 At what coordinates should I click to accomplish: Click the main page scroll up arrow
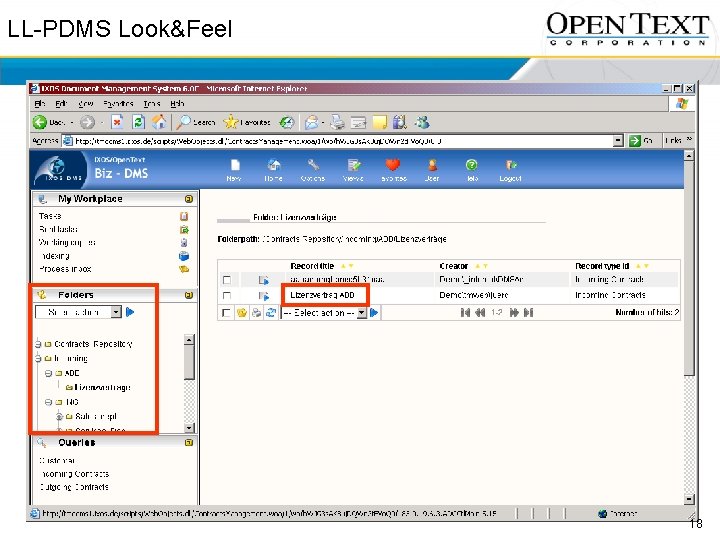pyautogui.click(x=689, y=156)
